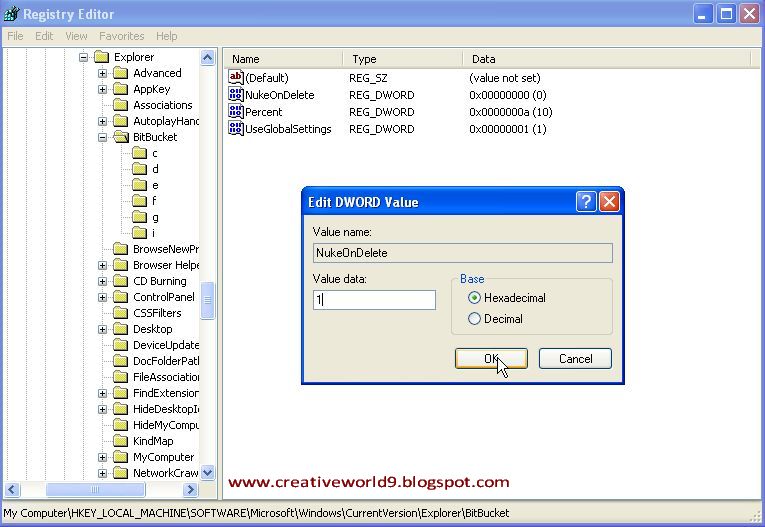765x527 pixels.
Task: Click the UseGlobalSettings data 0x00000001 (1)
Action: click(x=508, y=129)
